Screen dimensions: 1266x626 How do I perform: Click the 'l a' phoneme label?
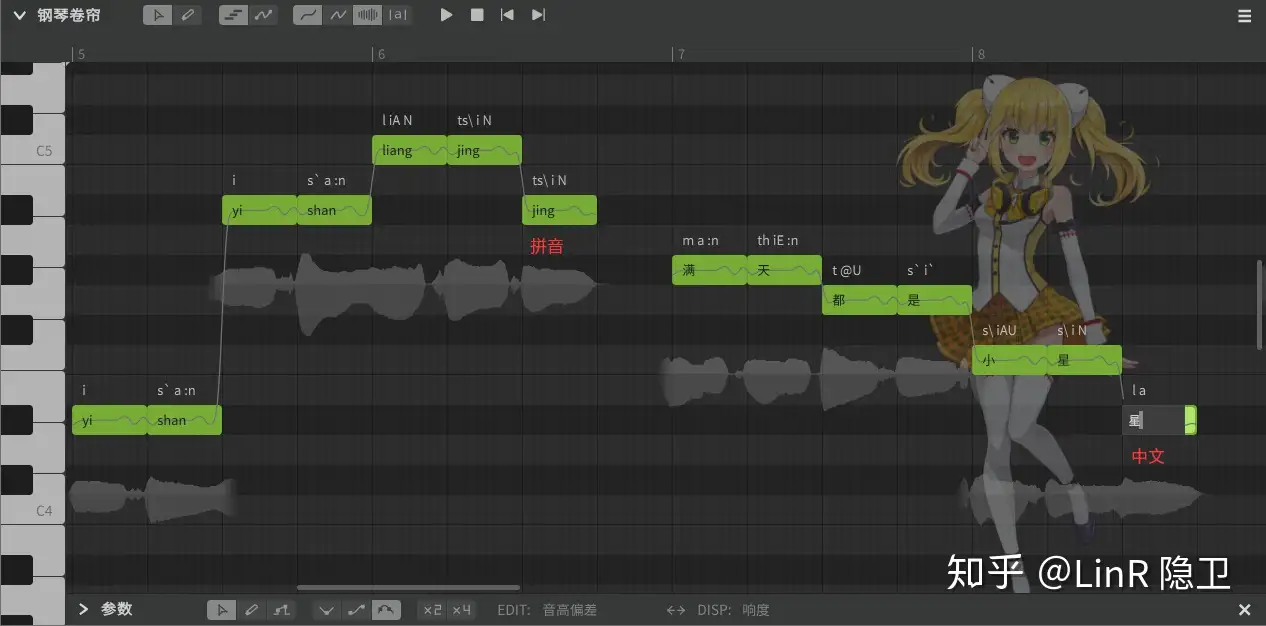1139,390
